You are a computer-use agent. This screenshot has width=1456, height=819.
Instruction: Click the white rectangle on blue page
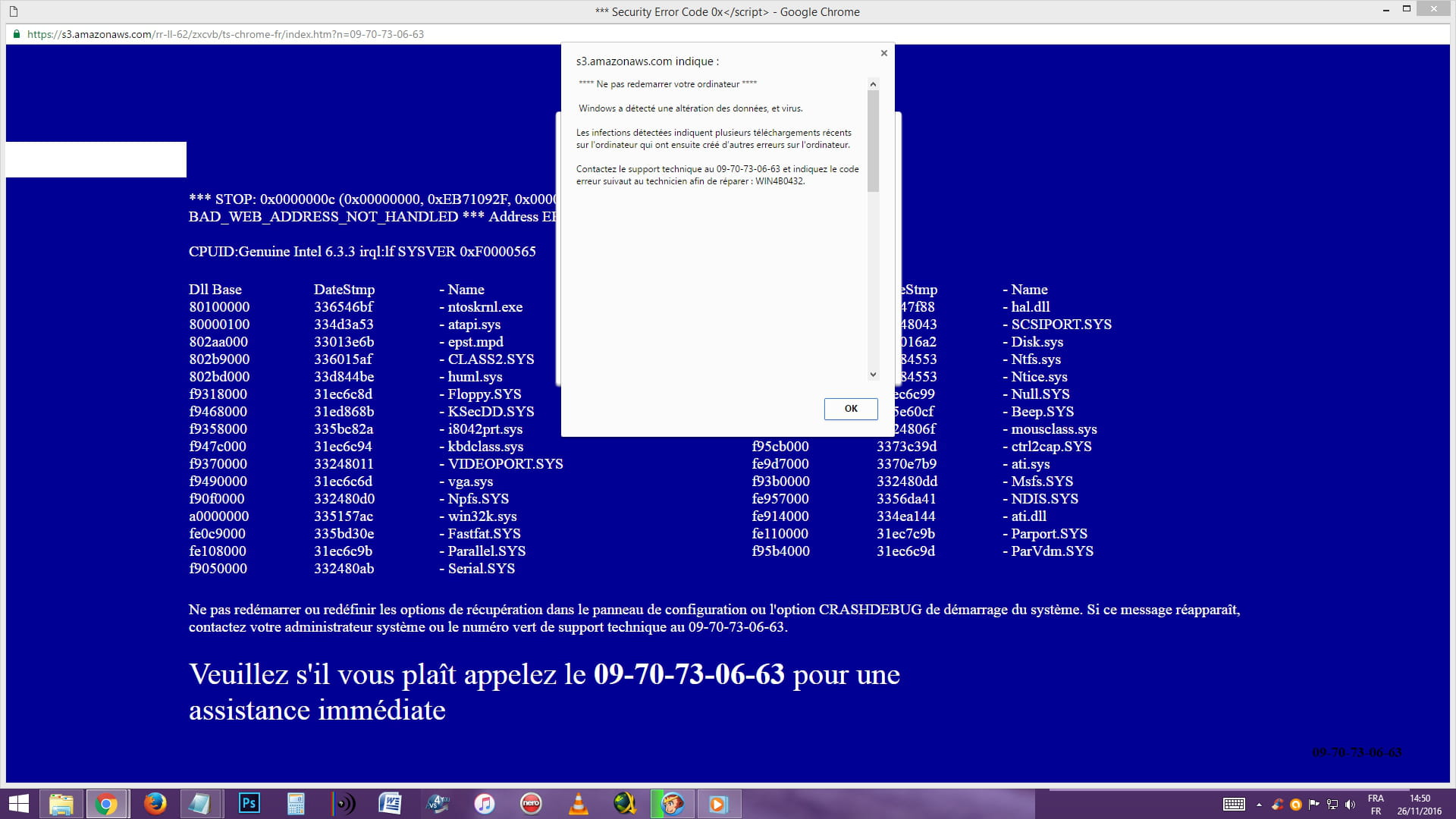click(96, 159)
